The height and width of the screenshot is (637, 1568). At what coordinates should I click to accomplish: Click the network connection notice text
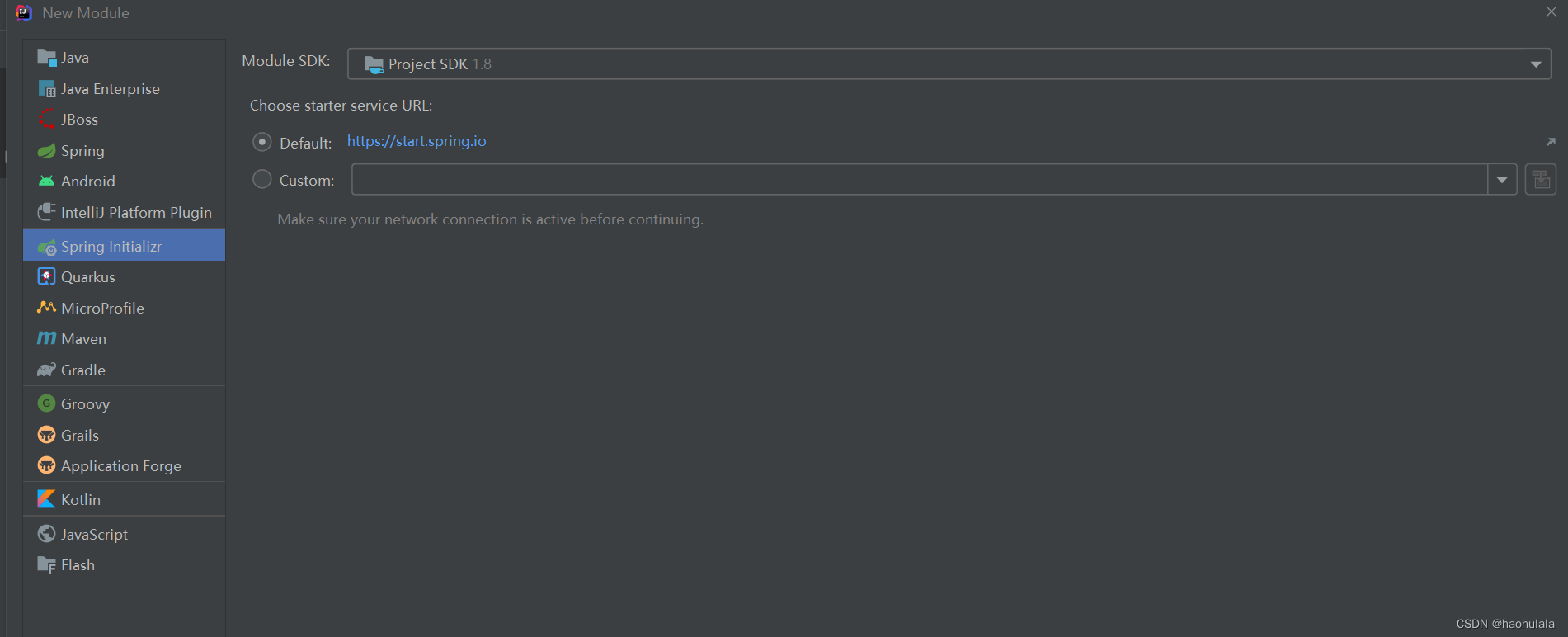click(x=490, y=219)
